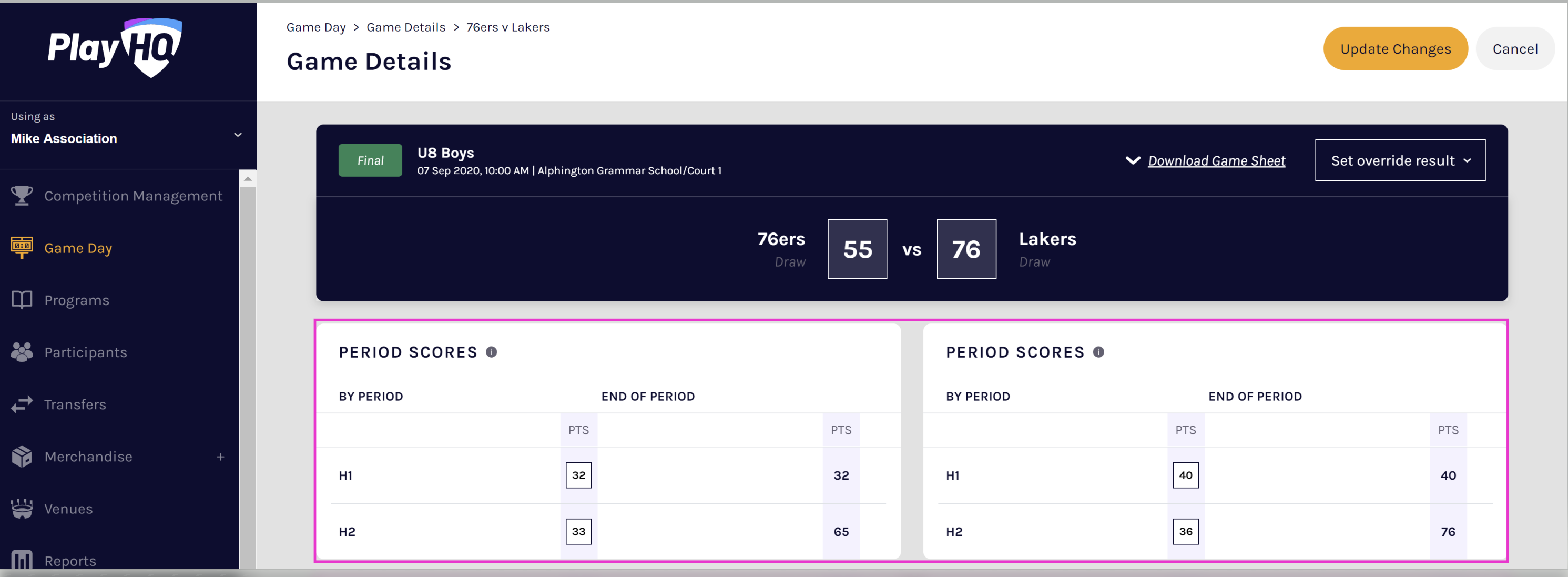Click the 76ers H1 points field
Viewport: 1568px width, 577px height.
[x=578, y=475]
